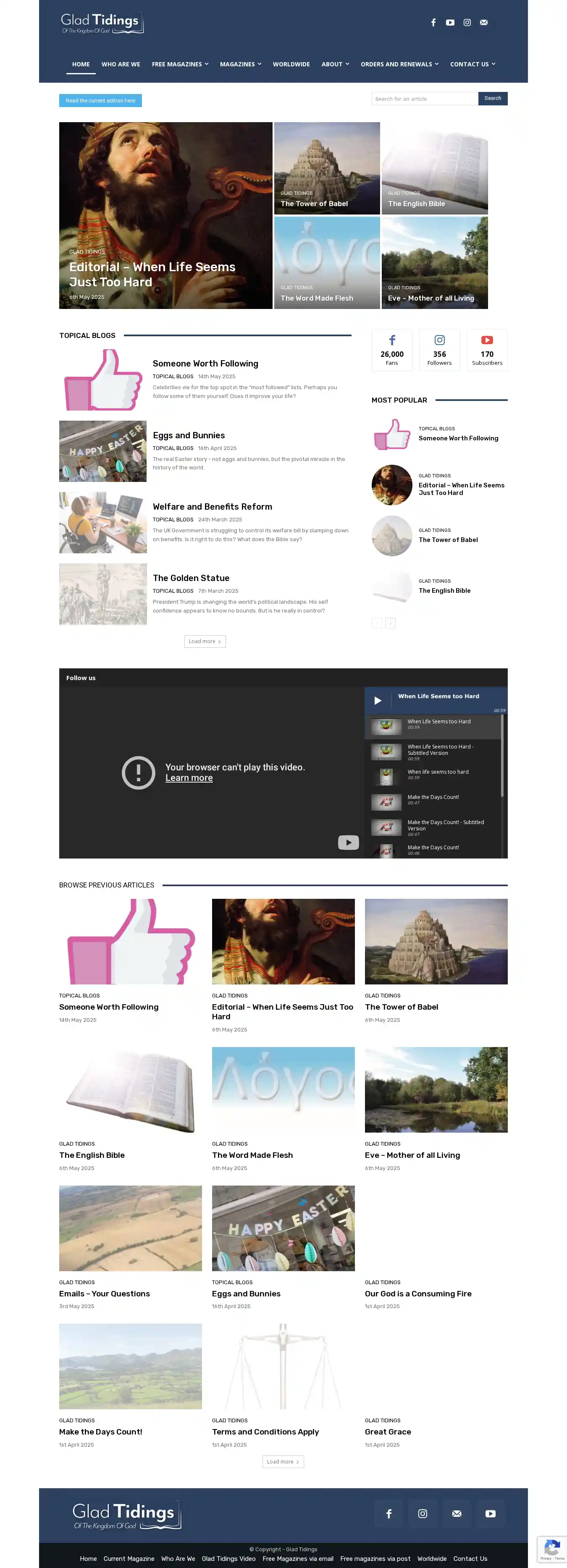Open the Worldwide menu item

click(291, 65)
